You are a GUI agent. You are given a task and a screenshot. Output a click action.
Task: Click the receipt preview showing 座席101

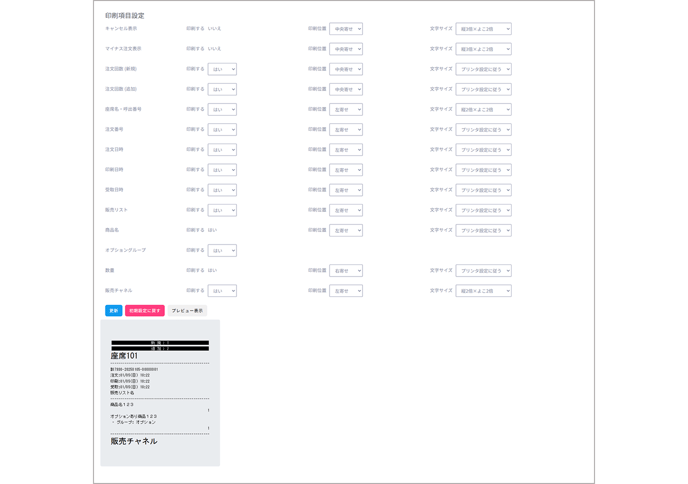pos(160,393)
